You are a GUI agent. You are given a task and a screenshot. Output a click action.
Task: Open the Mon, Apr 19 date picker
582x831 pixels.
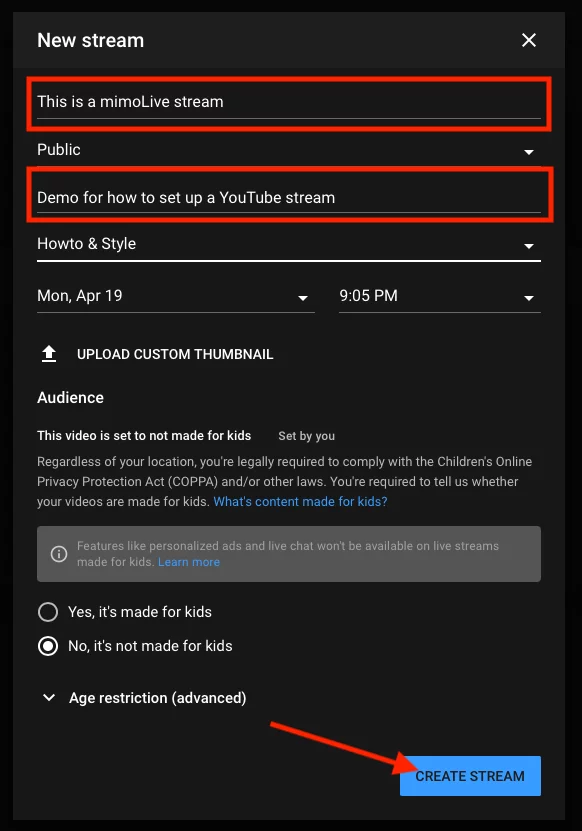[175, 296]
